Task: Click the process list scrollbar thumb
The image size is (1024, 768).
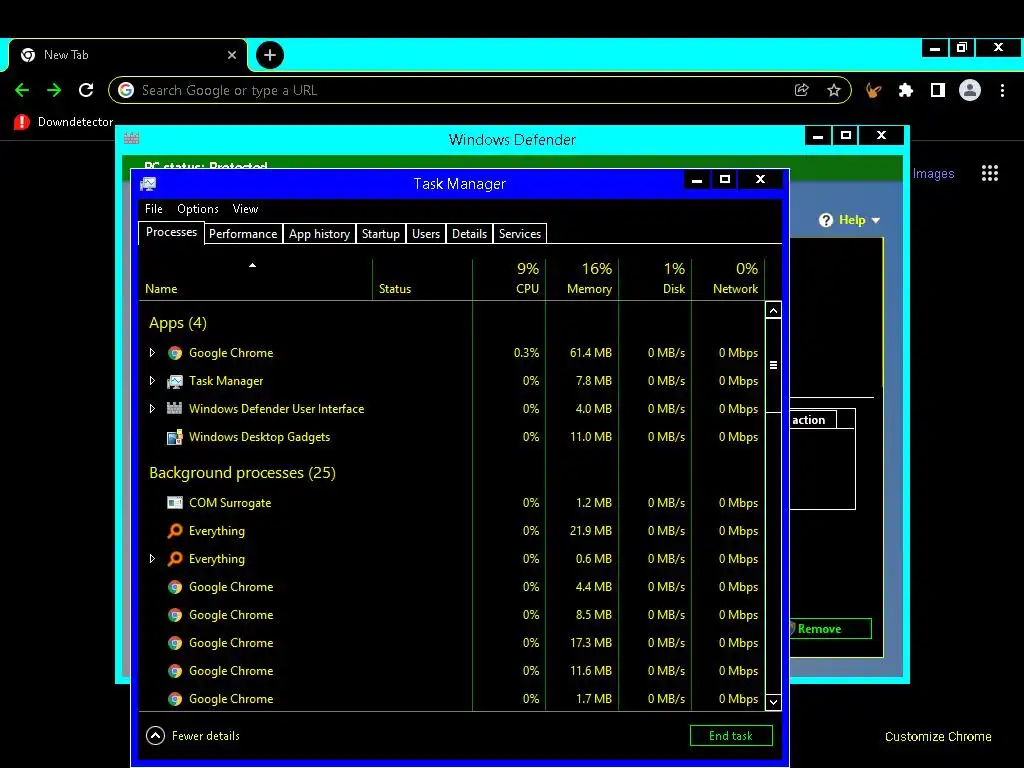Action: coord(773,366)
